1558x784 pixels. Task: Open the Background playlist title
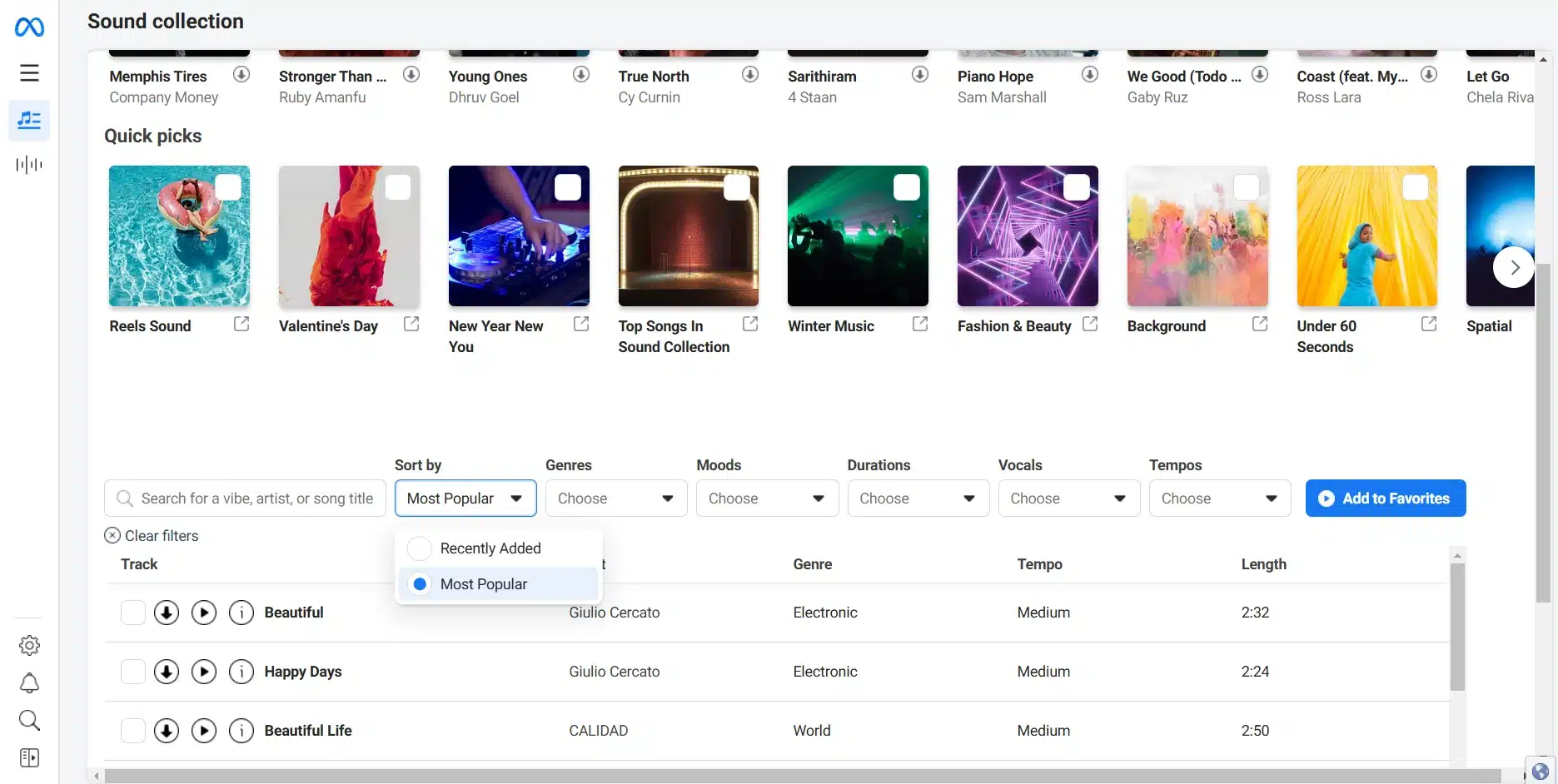(1166, 326)
